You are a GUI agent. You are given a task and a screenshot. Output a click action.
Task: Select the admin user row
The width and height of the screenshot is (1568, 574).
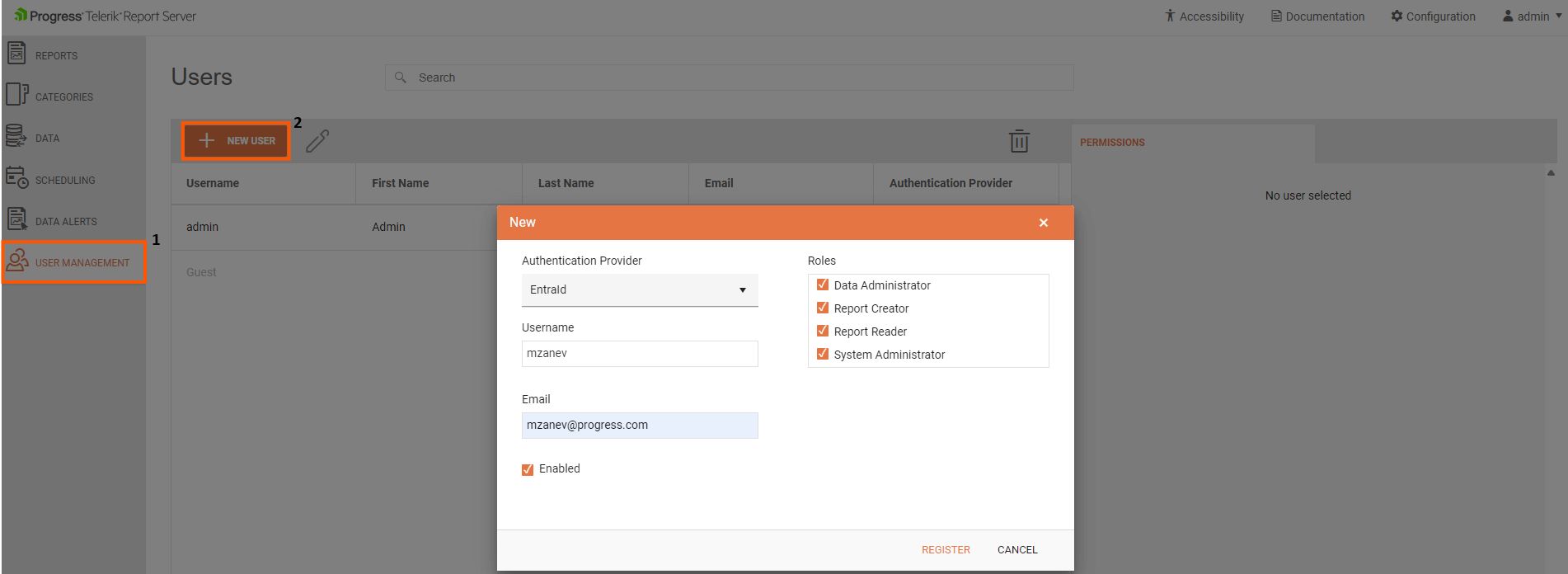[x=334, y=227]
